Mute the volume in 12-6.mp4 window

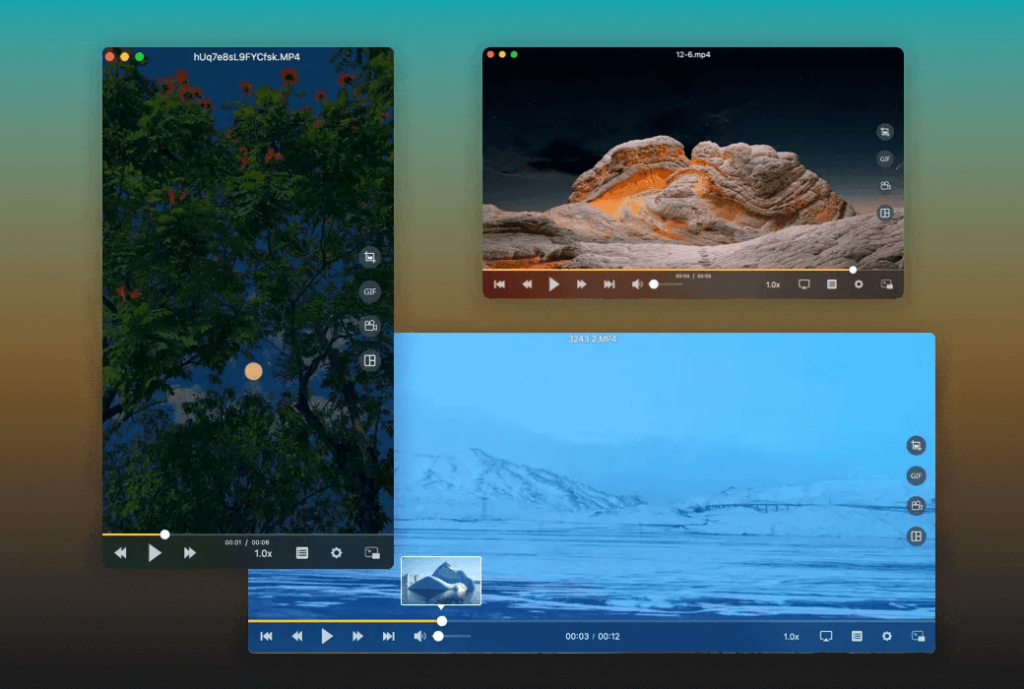pos(637,284)
